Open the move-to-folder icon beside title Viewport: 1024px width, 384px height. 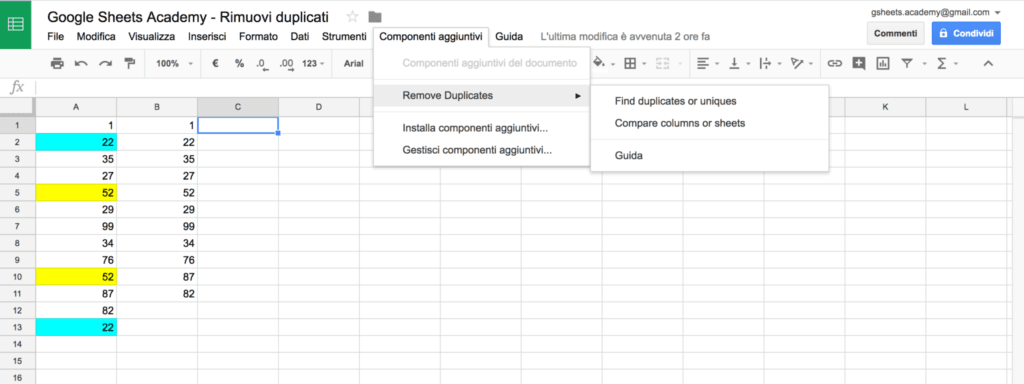375,16
